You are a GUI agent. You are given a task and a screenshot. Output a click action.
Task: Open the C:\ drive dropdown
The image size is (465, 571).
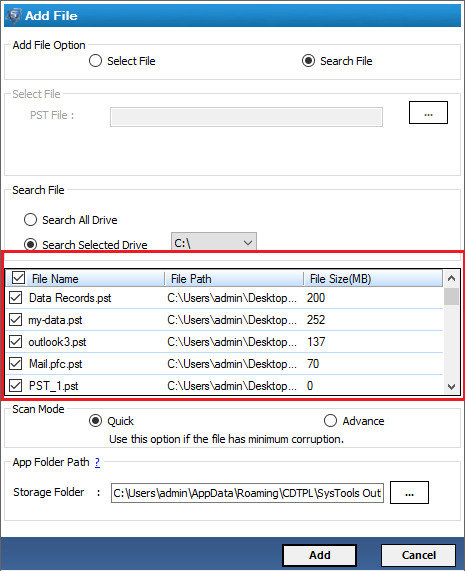click(x=214, y=242)
